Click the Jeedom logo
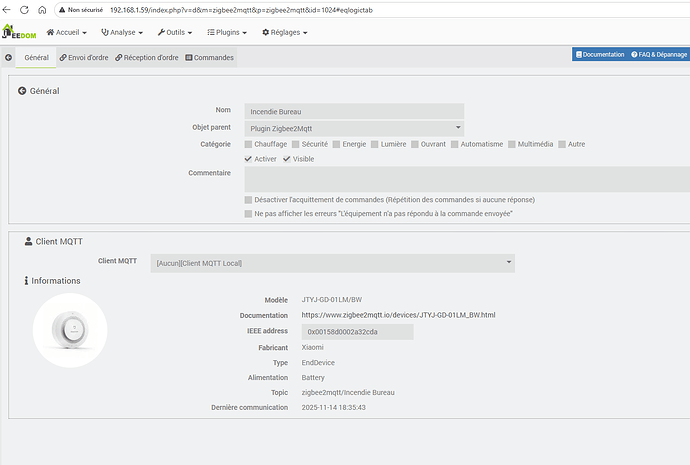 (x=19, y=32)
